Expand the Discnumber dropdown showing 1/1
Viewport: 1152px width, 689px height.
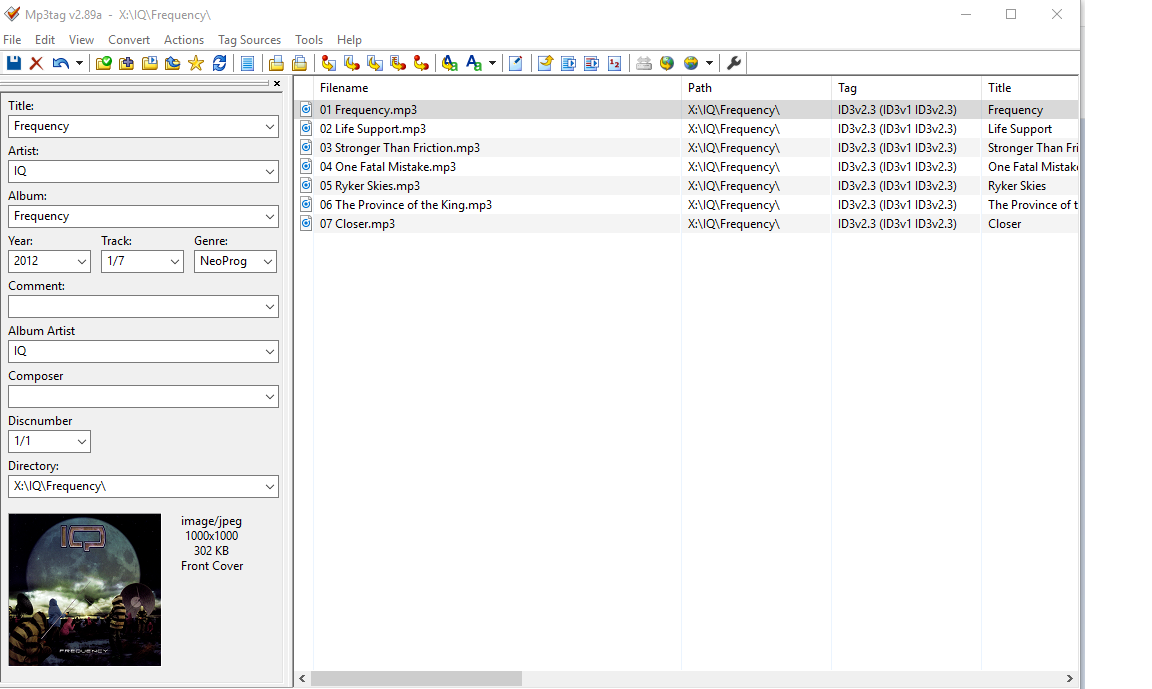82,441
